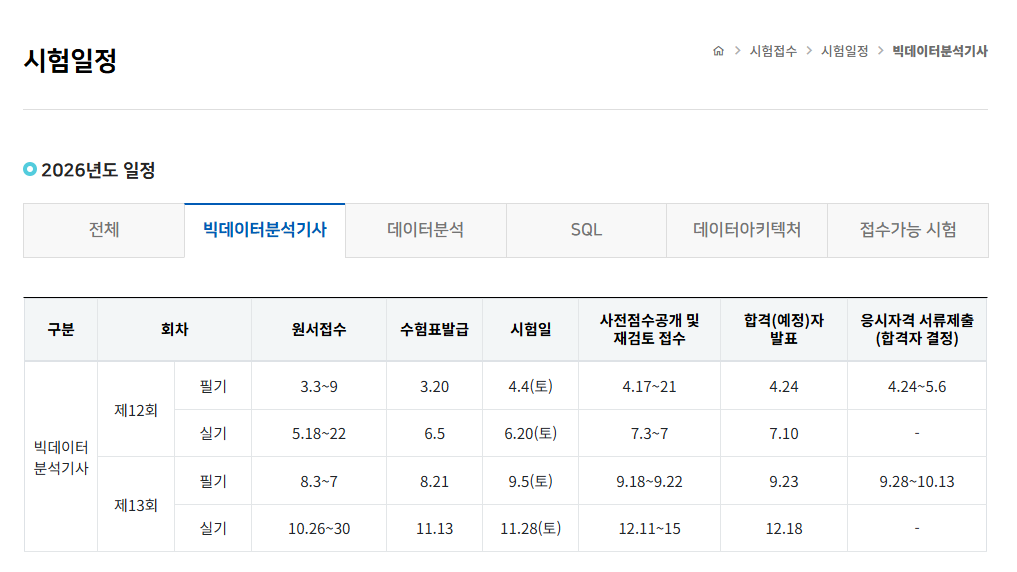The height and width of the screenshot is (572, 1017).
Task: Click the 수험표발급 column header
Action: 435,329
